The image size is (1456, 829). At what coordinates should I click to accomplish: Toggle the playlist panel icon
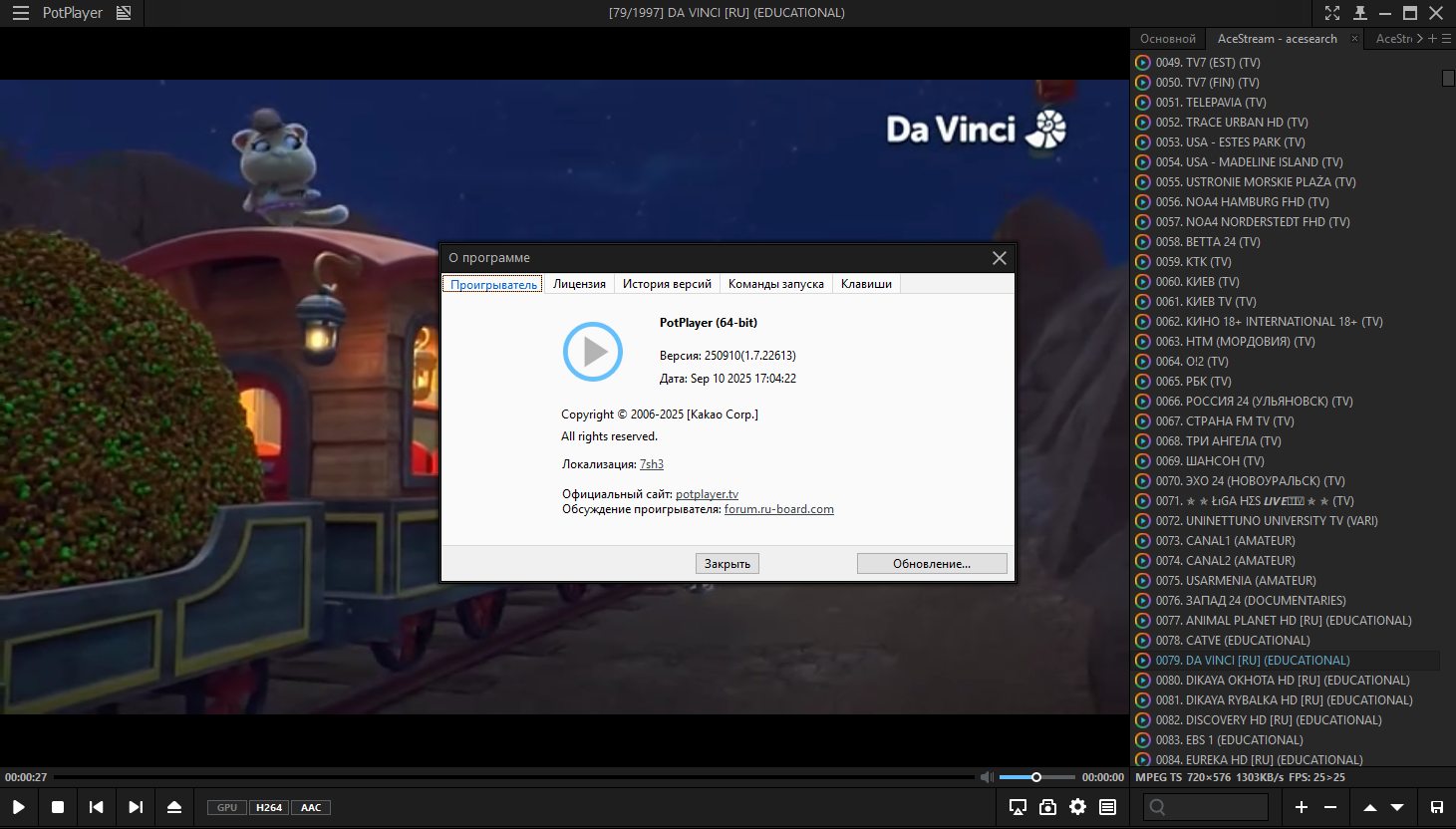click(1107, 807)
